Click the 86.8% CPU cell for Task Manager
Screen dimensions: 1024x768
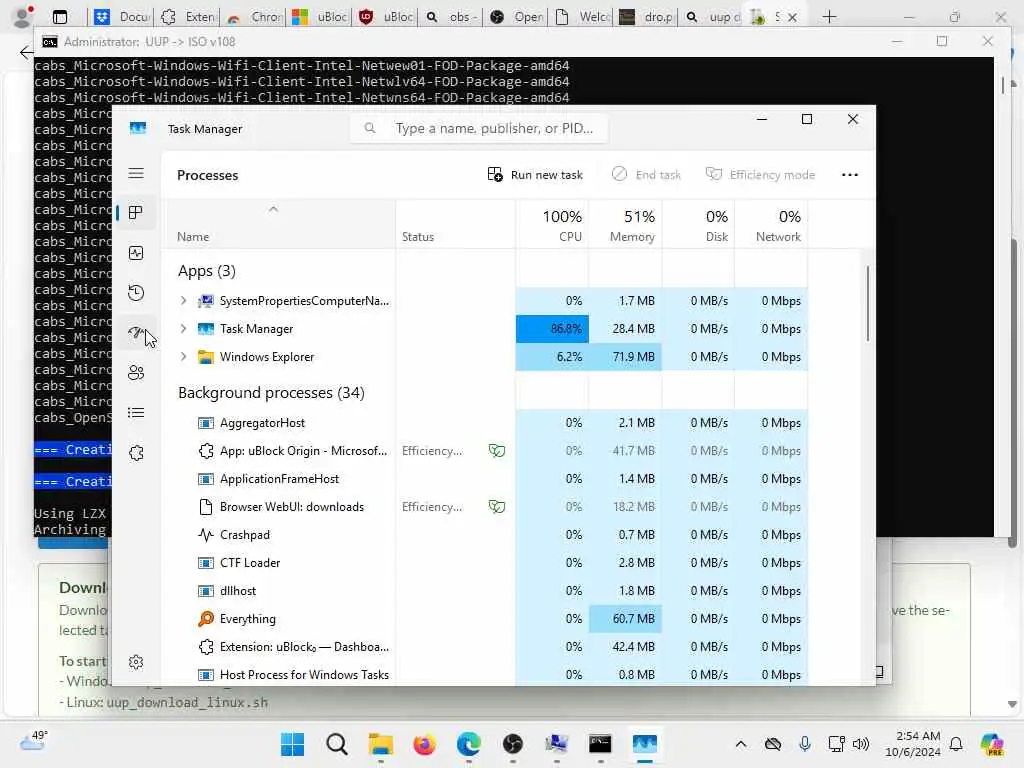pyautogui.click(x=552, y=329)
